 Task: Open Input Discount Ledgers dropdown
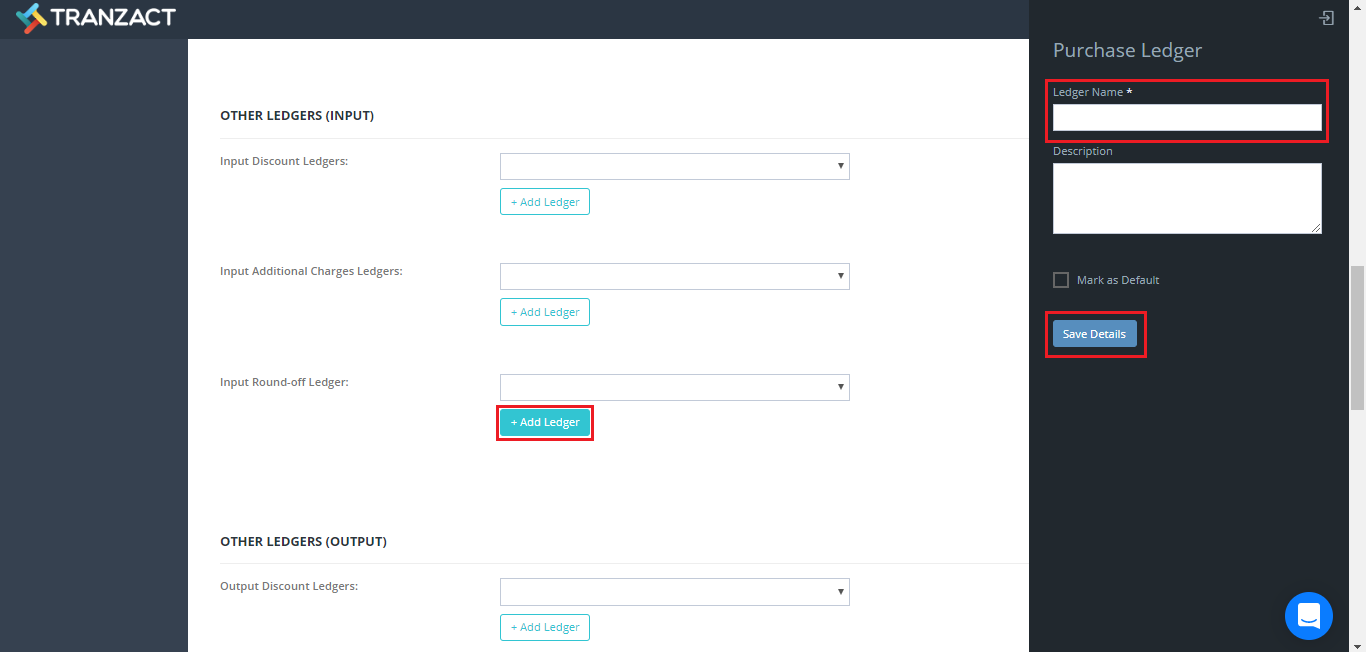(675, 166)
